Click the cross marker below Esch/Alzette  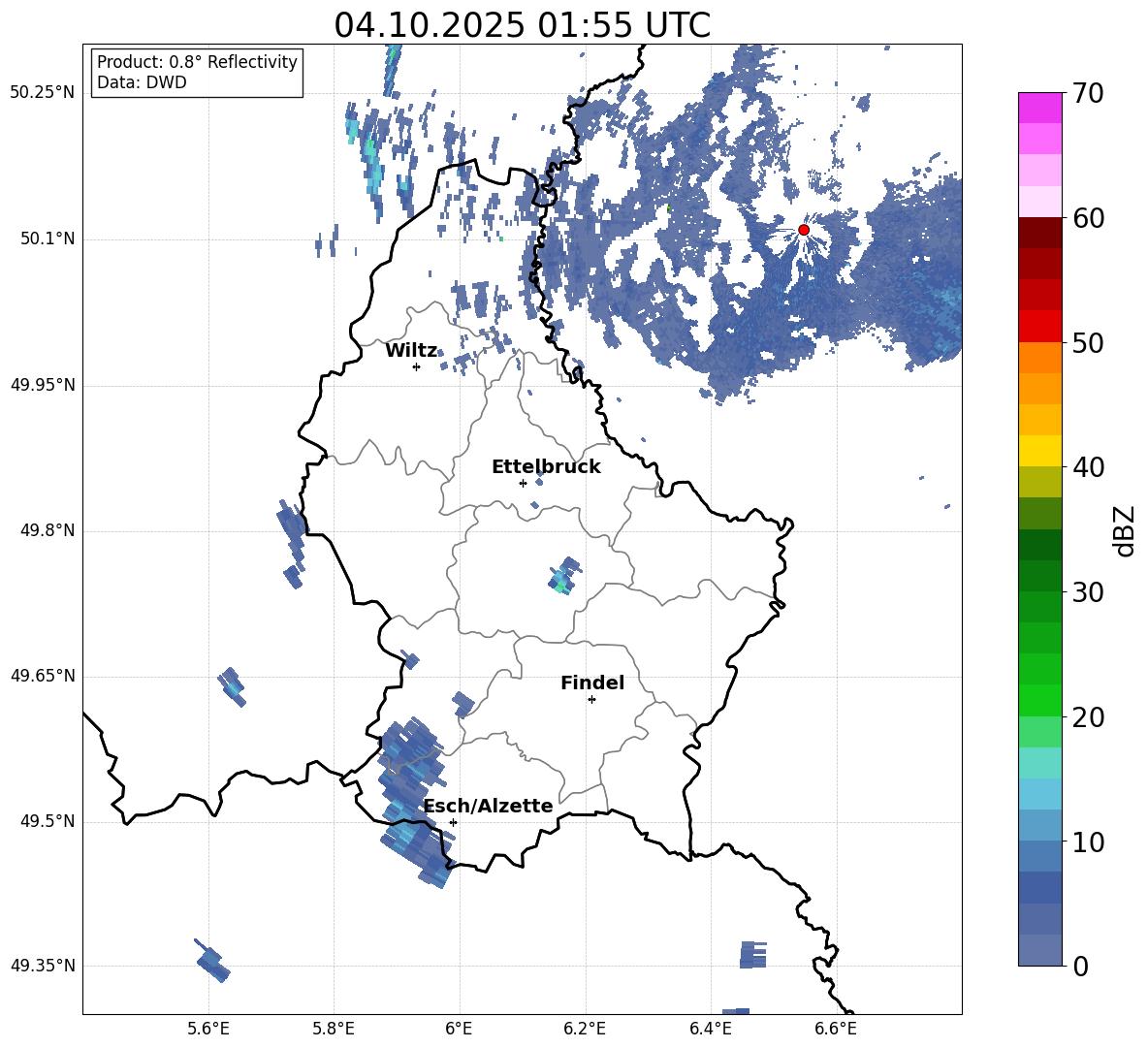(x=453, y=822)
